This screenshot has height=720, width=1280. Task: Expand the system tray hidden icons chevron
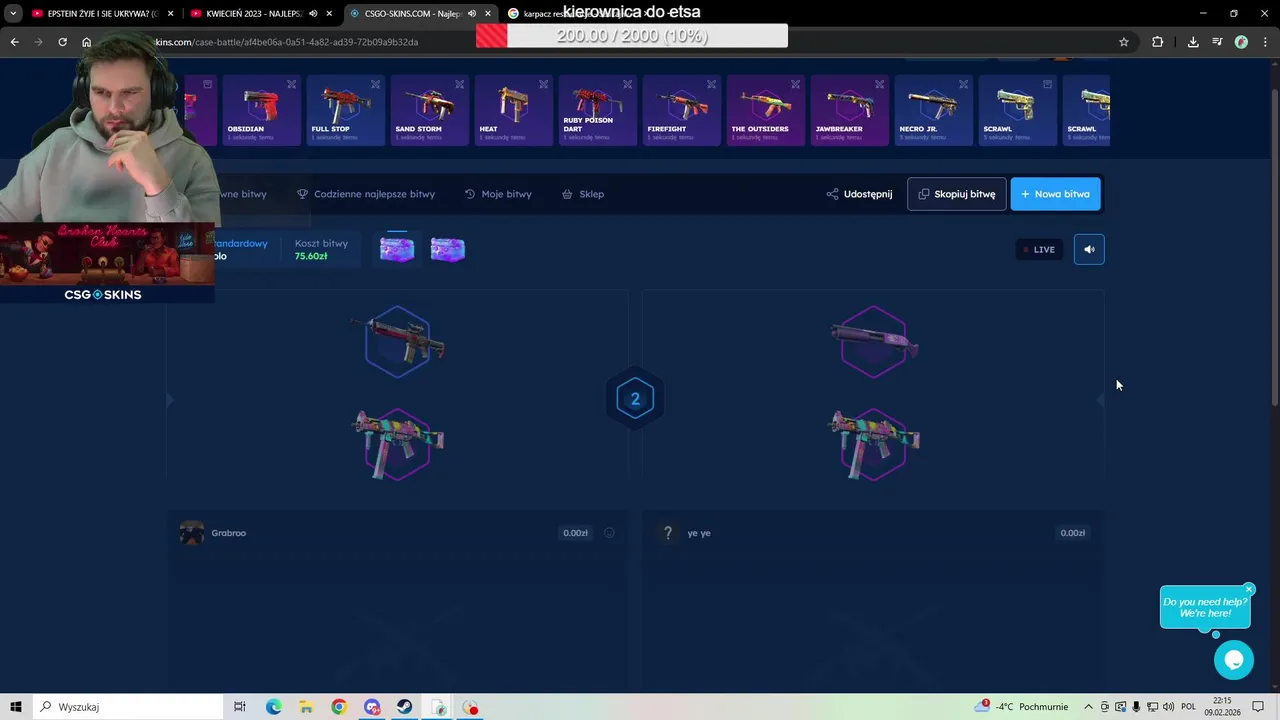click(x=1091, y=707)
